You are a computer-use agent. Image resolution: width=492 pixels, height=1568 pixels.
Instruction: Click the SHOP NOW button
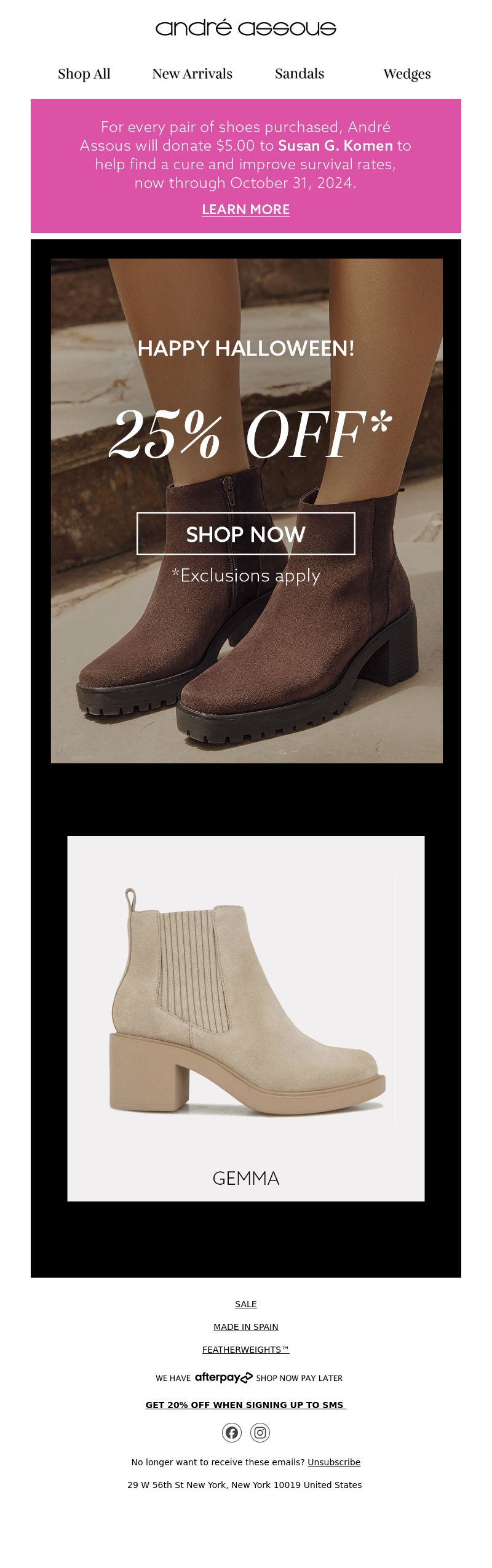pyautogui.click(x=246, y=533)
